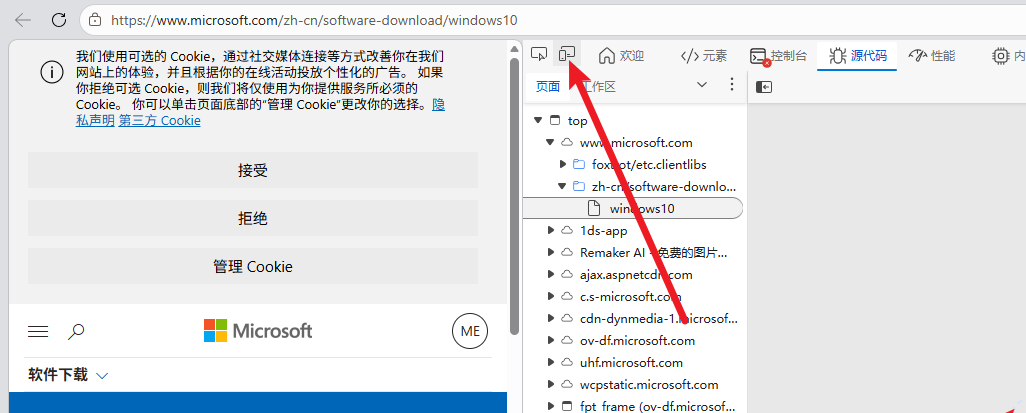Select the wcpstatic.microsoft.com row text
This screenshot has height=413, width=1026.
tap(648, 385)
